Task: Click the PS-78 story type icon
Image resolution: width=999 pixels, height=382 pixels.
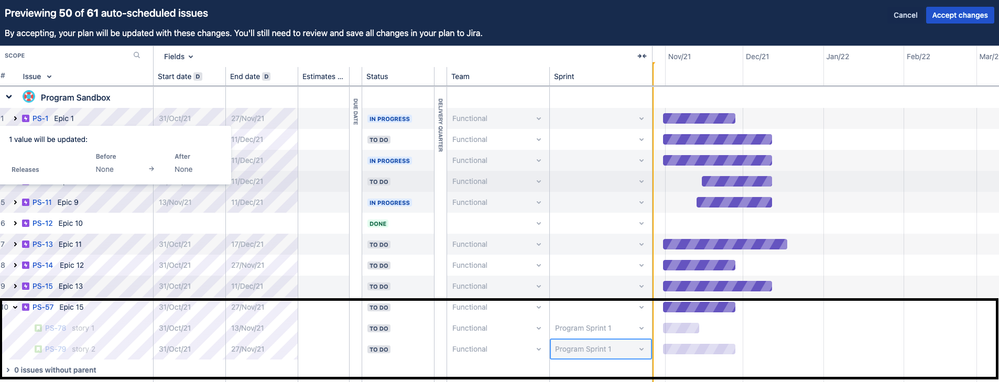Action: (x=38, y=329)
